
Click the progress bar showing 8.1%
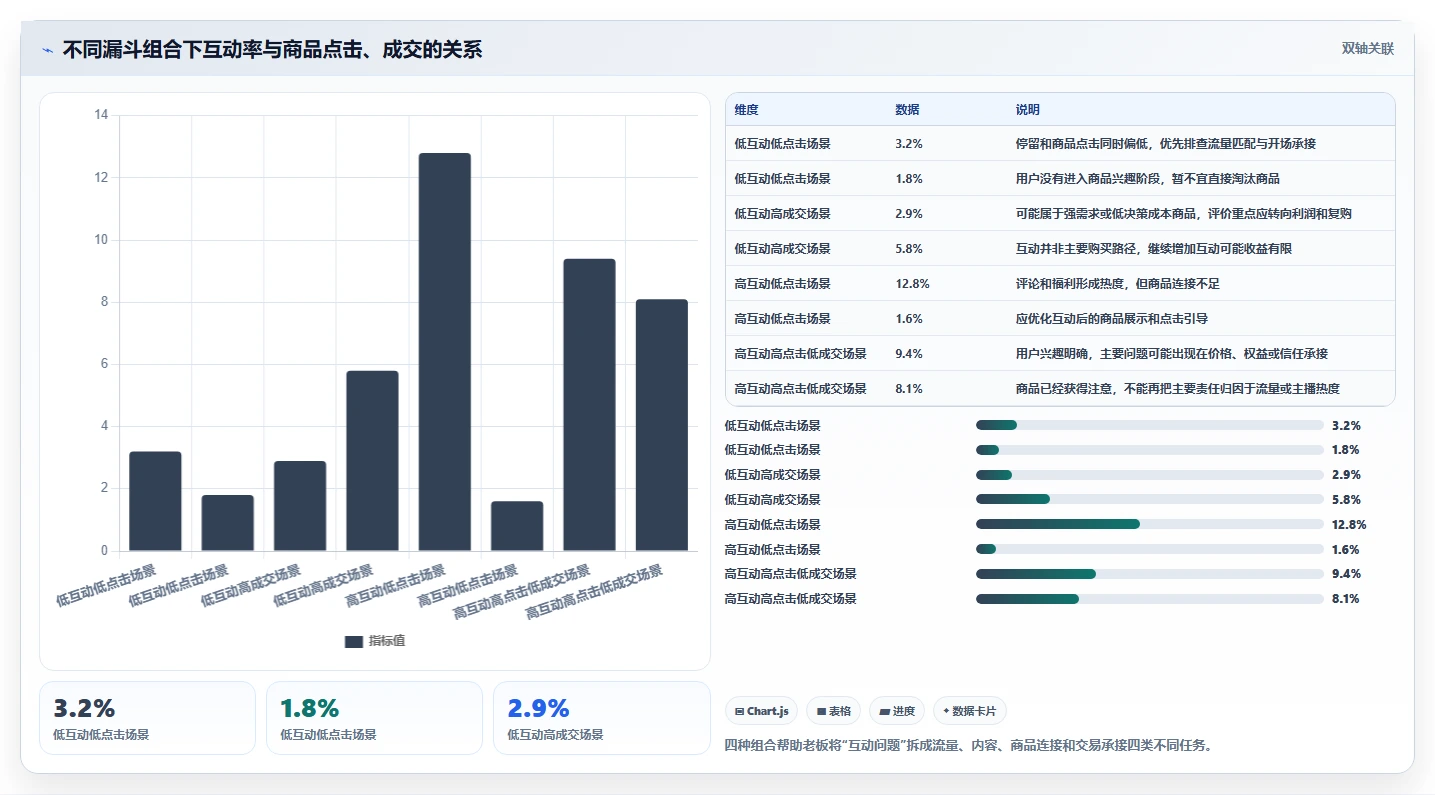[x=1149, y=599]
